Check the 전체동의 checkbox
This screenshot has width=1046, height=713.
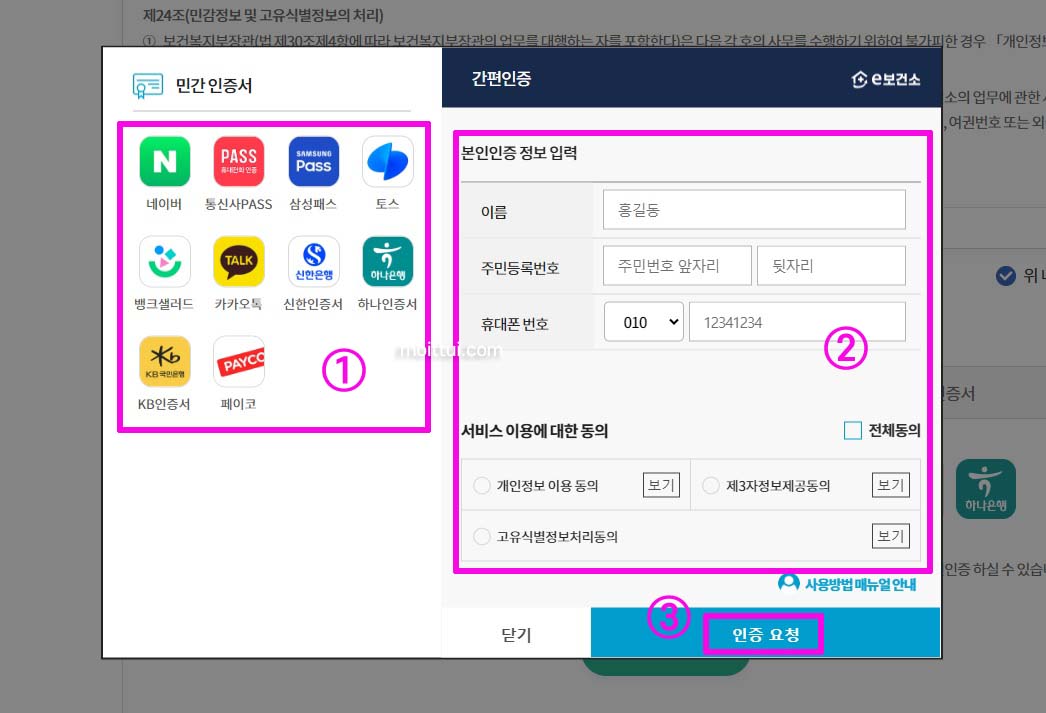point(853,429)
